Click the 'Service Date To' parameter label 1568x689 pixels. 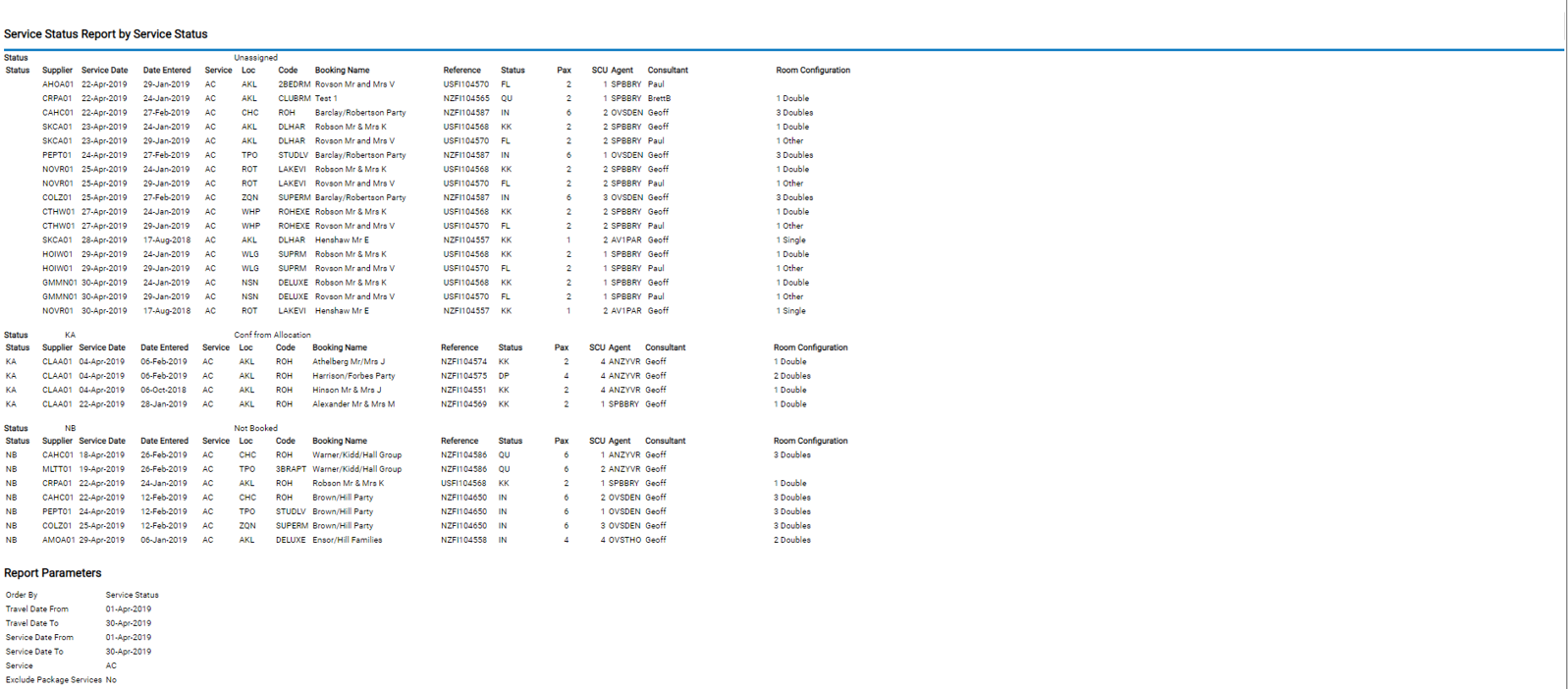tap(34, 652)
